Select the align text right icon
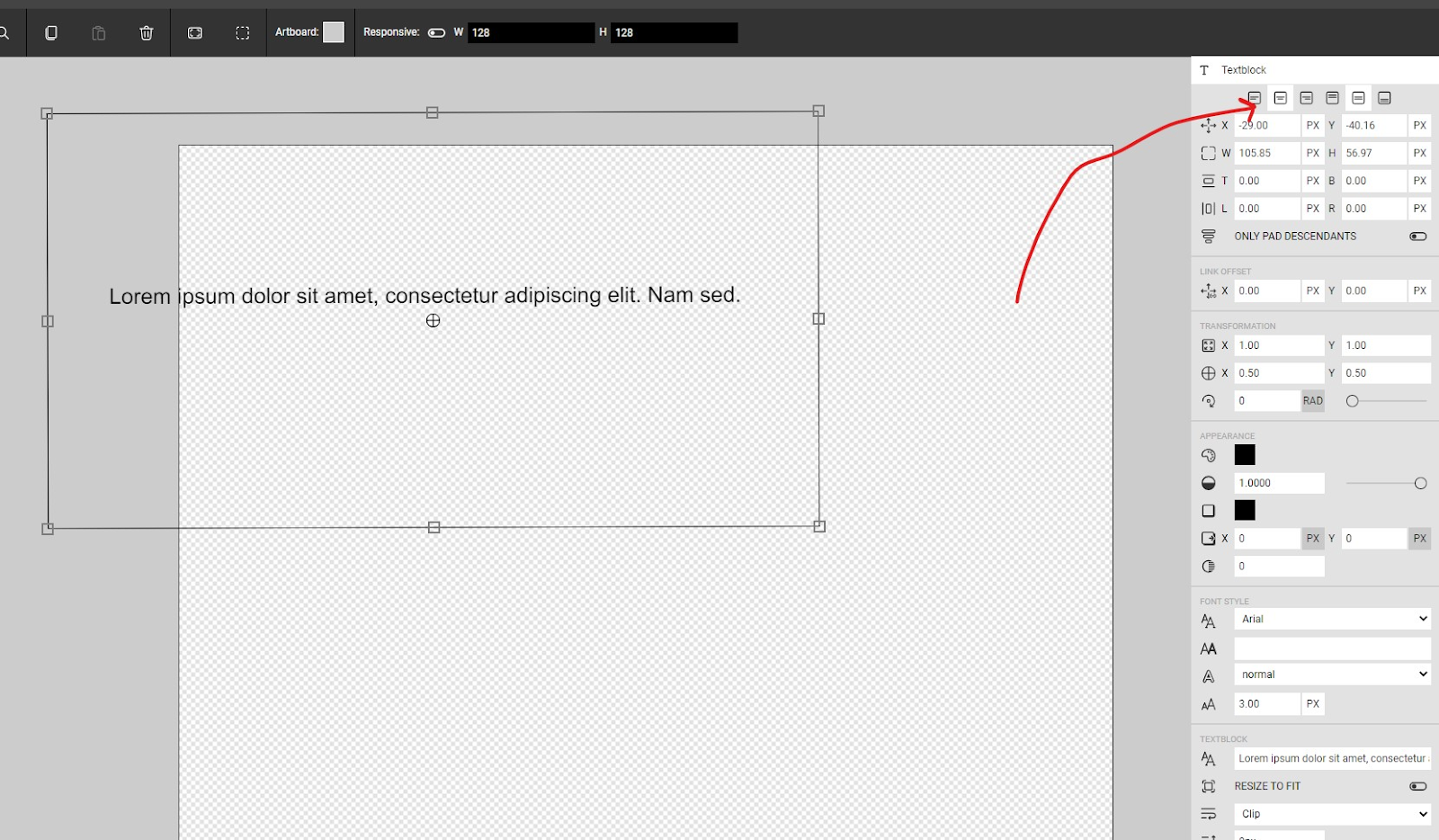This screenshot has width=1439, height=840. tap(1307, 98)
